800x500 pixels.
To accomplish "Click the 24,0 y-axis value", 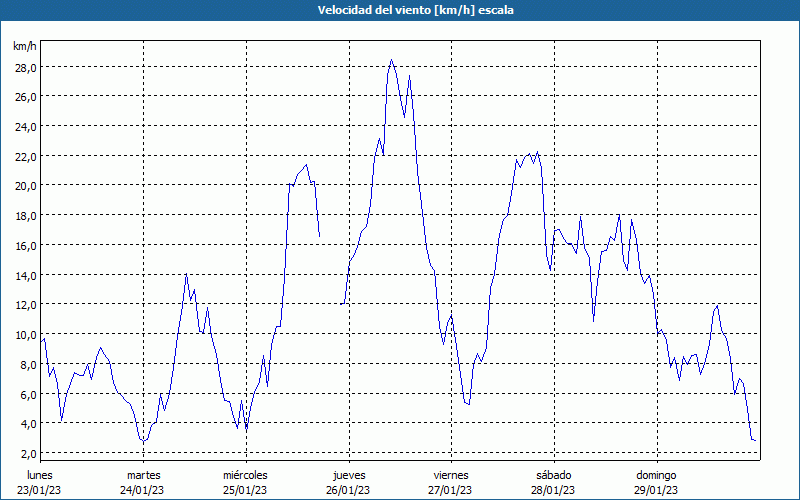I will (25, 127).
